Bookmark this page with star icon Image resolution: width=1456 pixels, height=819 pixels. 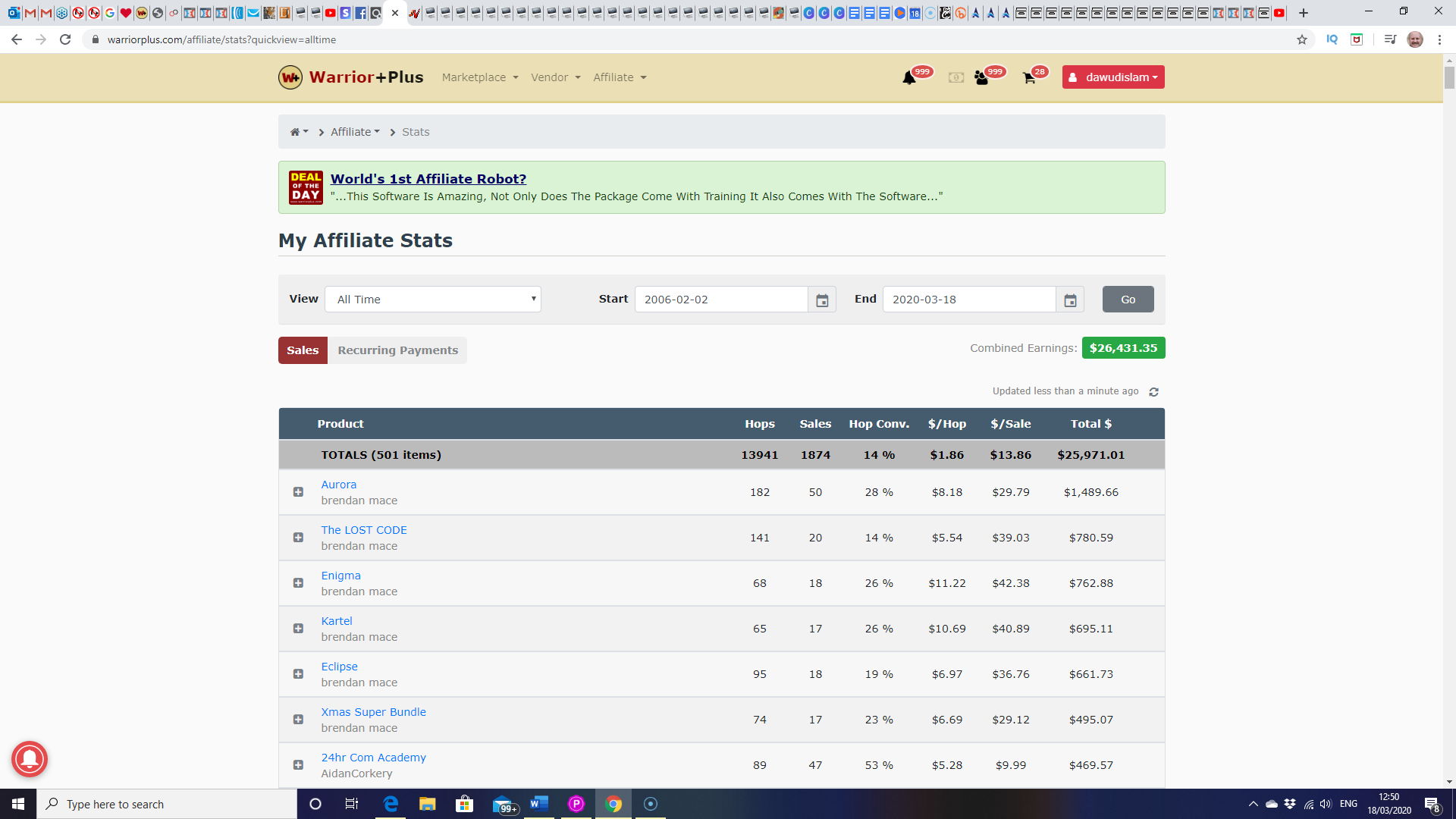click(x=1302, y=39)
